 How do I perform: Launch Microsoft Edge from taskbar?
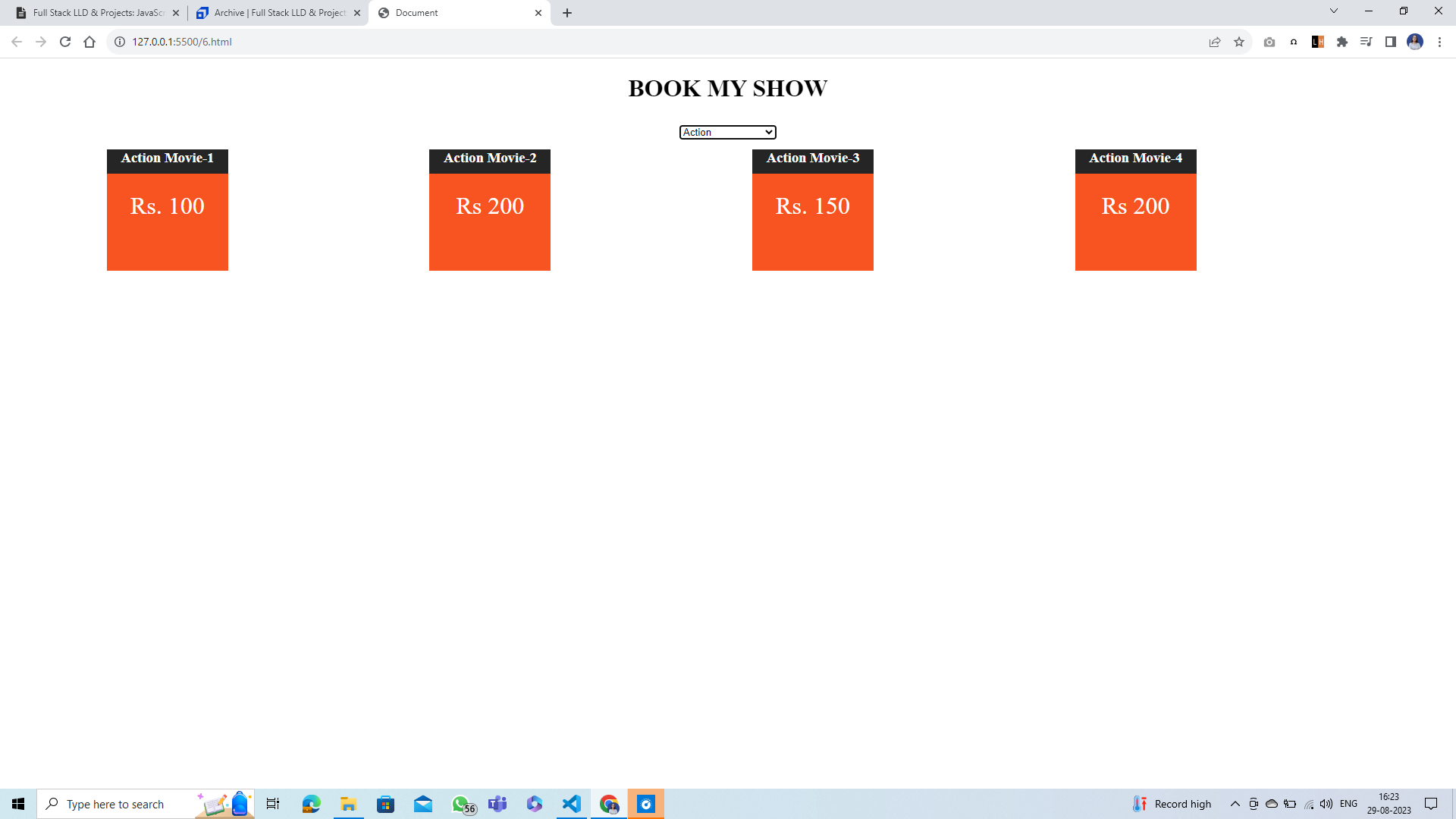(x=311, y=804)
